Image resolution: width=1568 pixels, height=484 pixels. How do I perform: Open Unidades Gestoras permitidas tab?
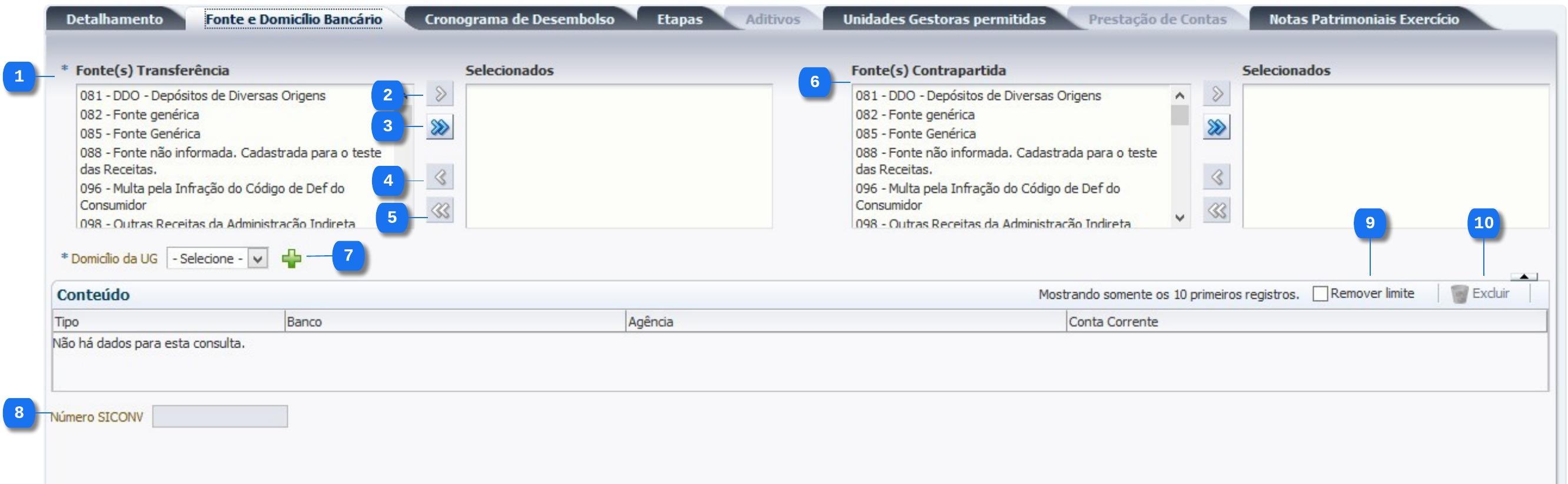[944, 19]
